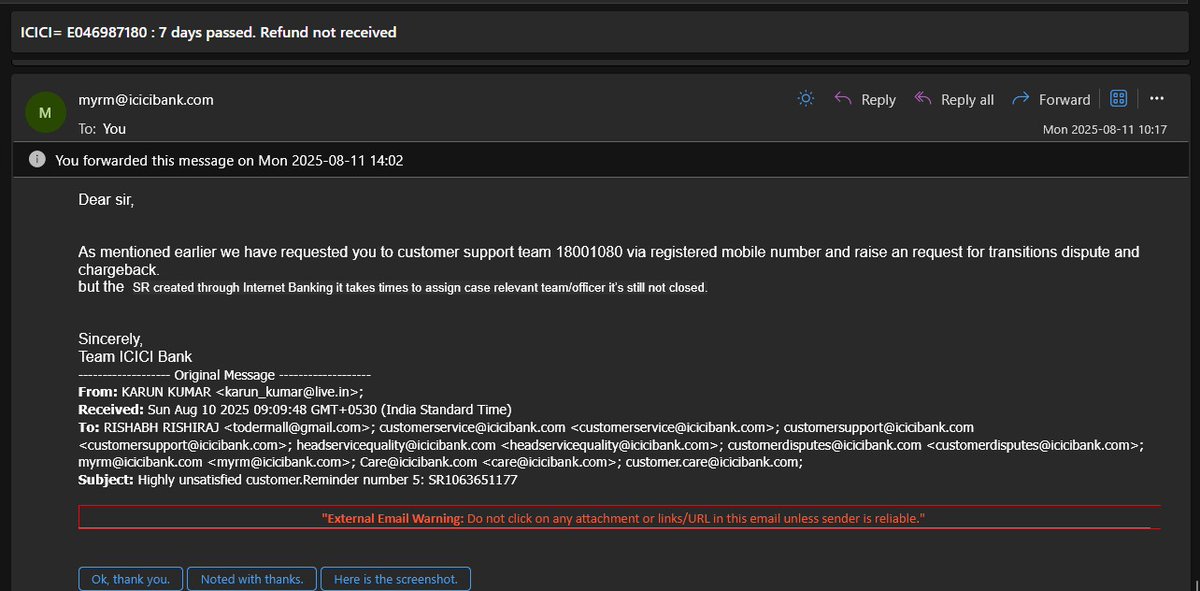Click the Reply all double-arrow icon

[923, 98]
